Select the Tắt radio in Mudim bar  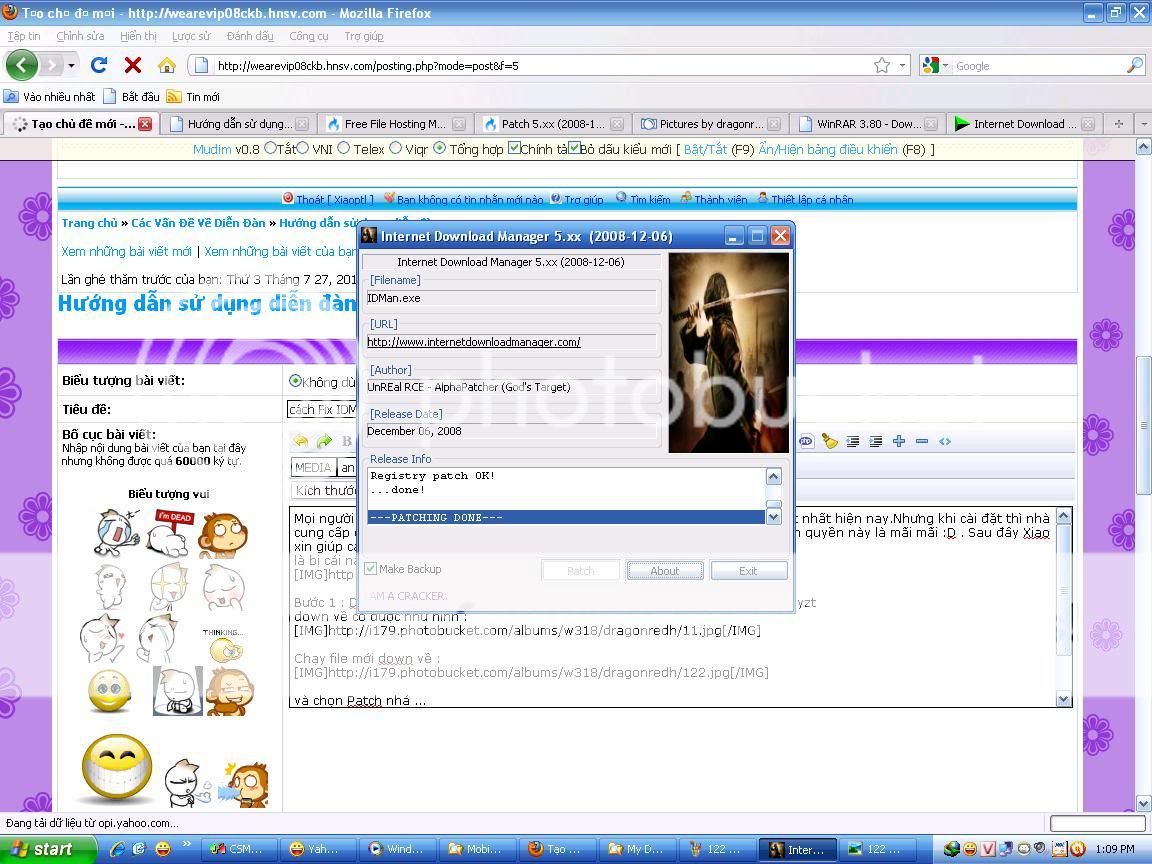point(270,148)
